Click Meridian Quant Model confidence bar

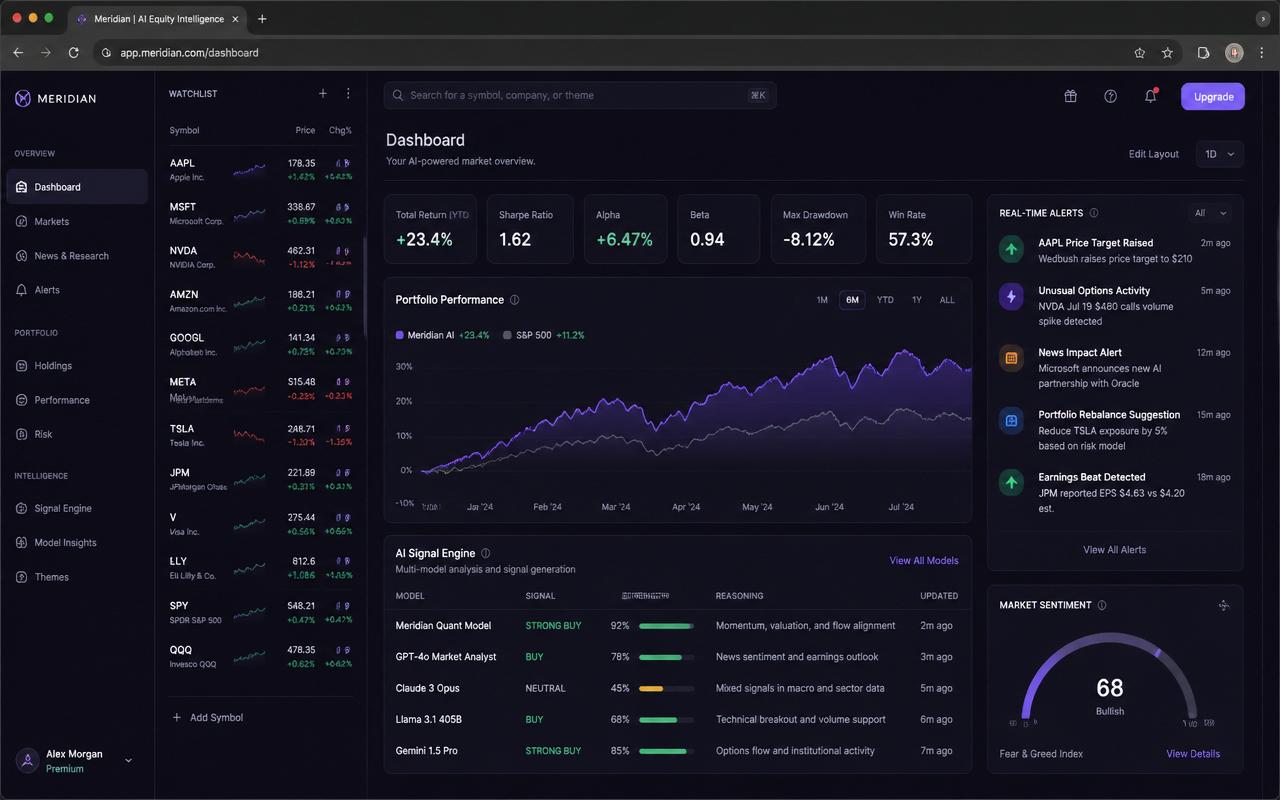pyautogui.click(x=666, y=626)
